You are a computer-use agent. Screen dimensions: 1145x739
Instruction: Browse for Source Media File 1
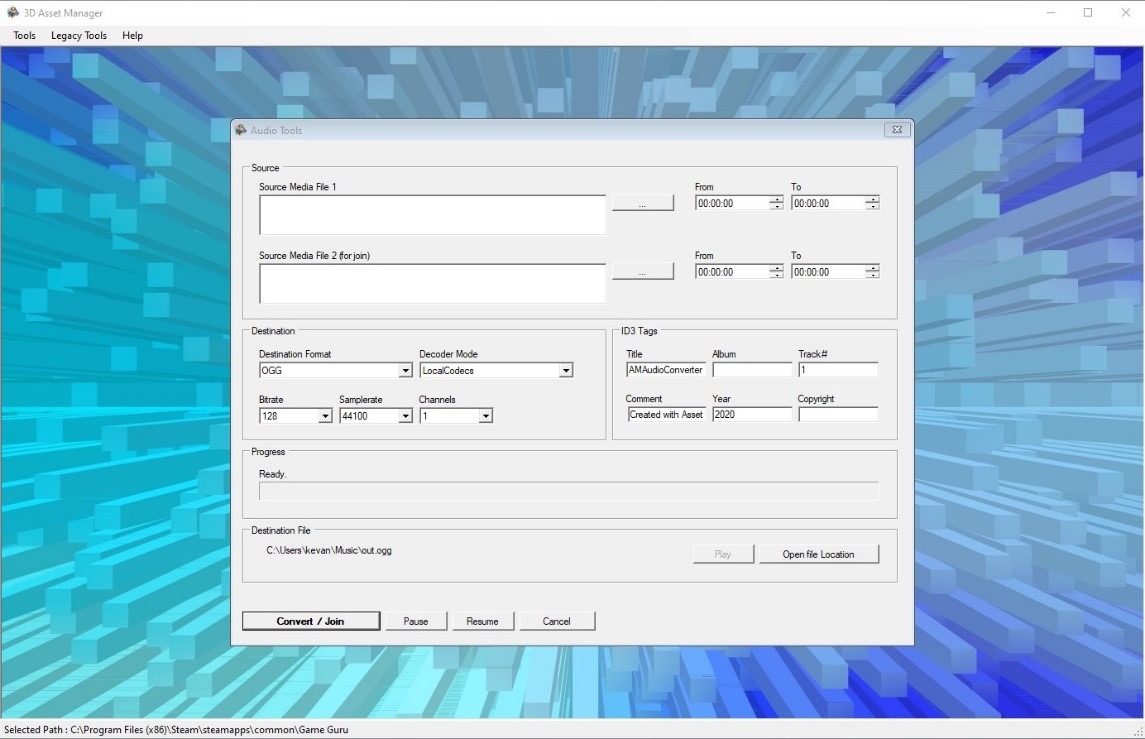[x=642, y=203]
